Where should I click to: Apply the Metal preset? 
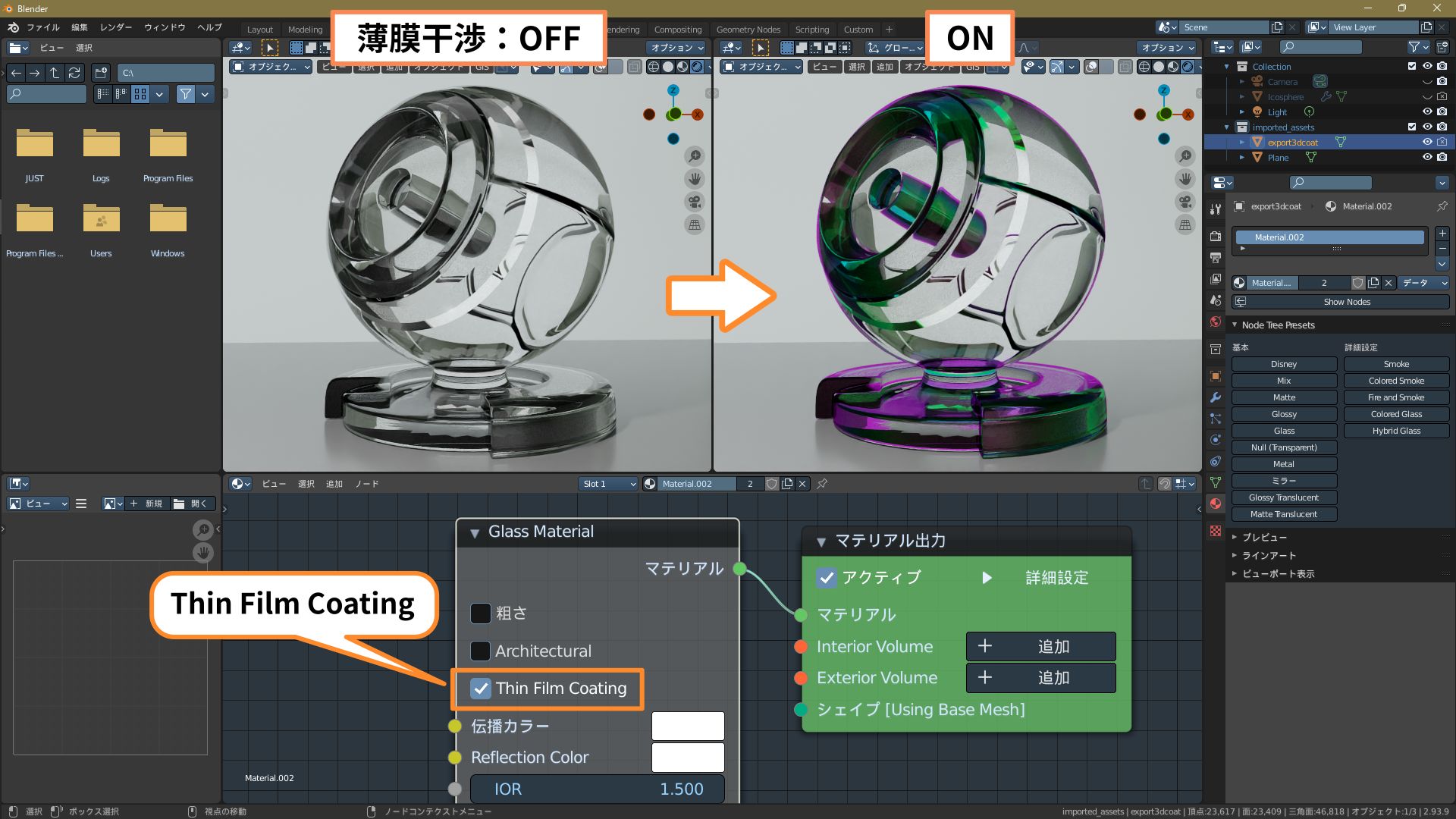1284,464
